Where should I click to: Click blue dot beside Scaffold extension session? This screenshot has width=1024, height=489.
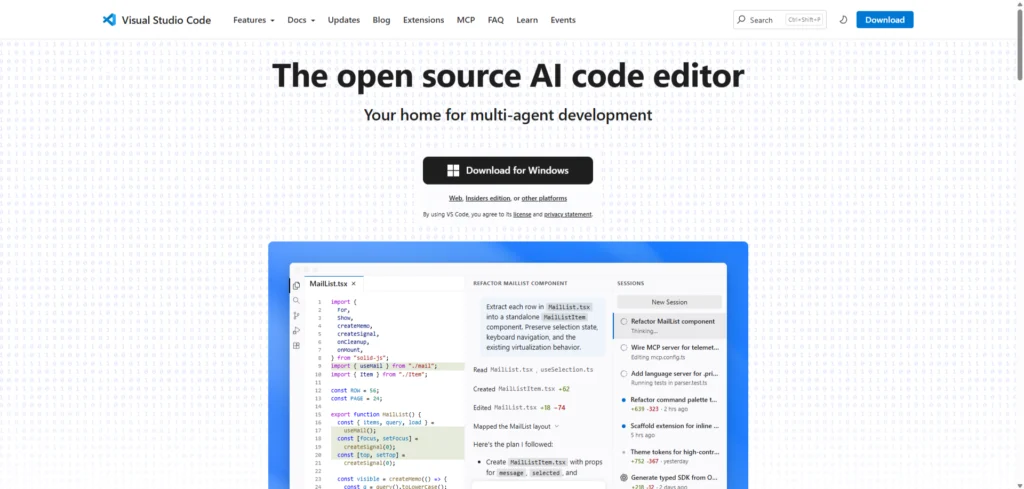point(624,426)
